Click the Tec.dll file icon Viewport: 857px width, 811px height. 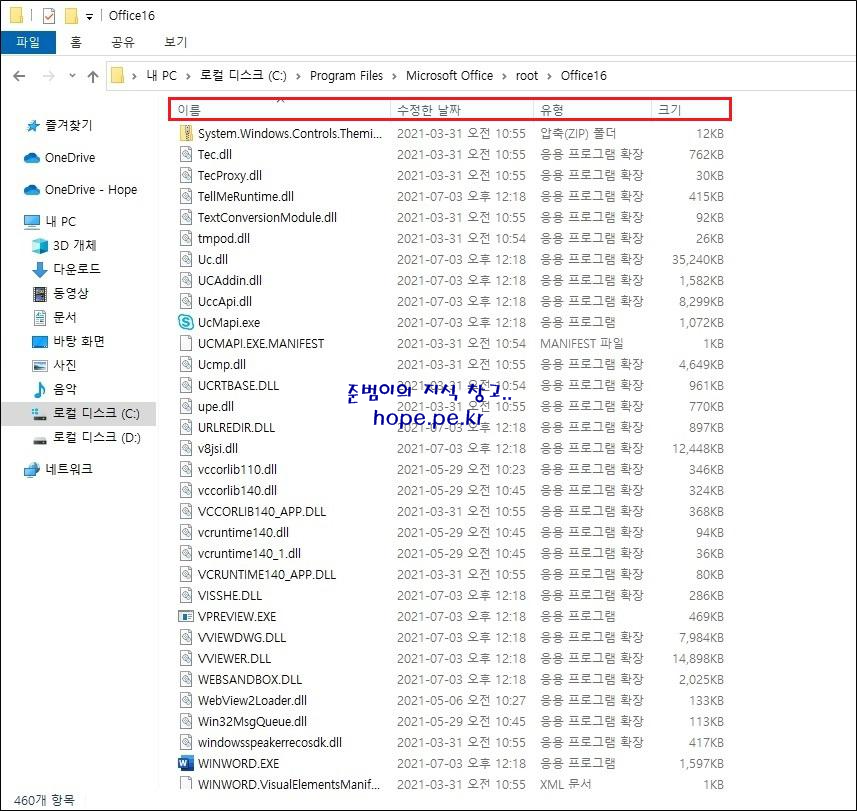coord(186,154)
